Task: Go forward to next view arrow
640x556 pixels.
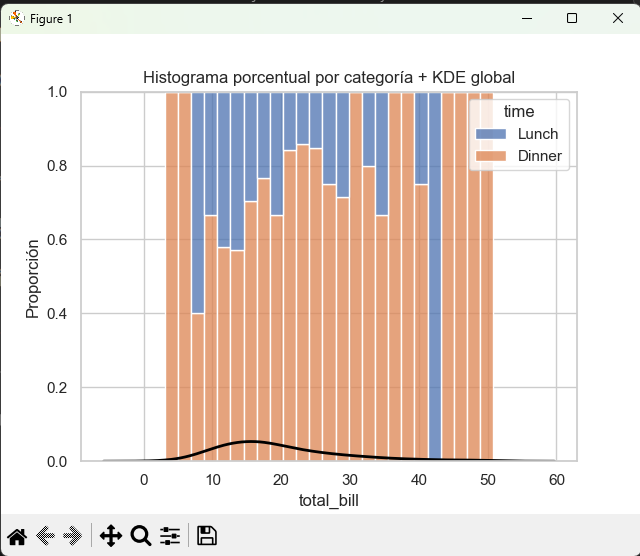Action: click(72, 536)
